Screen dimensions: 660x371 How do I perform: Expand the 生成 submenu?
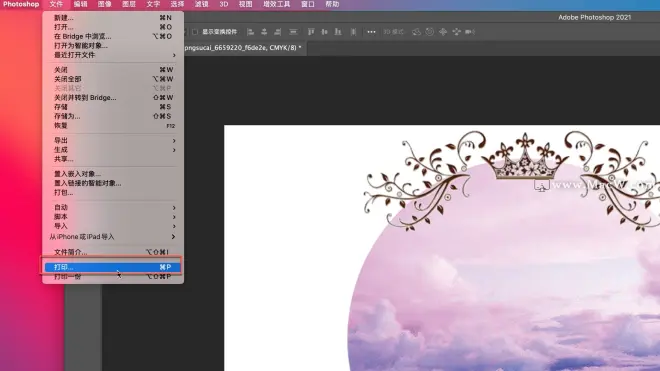pyautogui.click(x=113, y=150)
